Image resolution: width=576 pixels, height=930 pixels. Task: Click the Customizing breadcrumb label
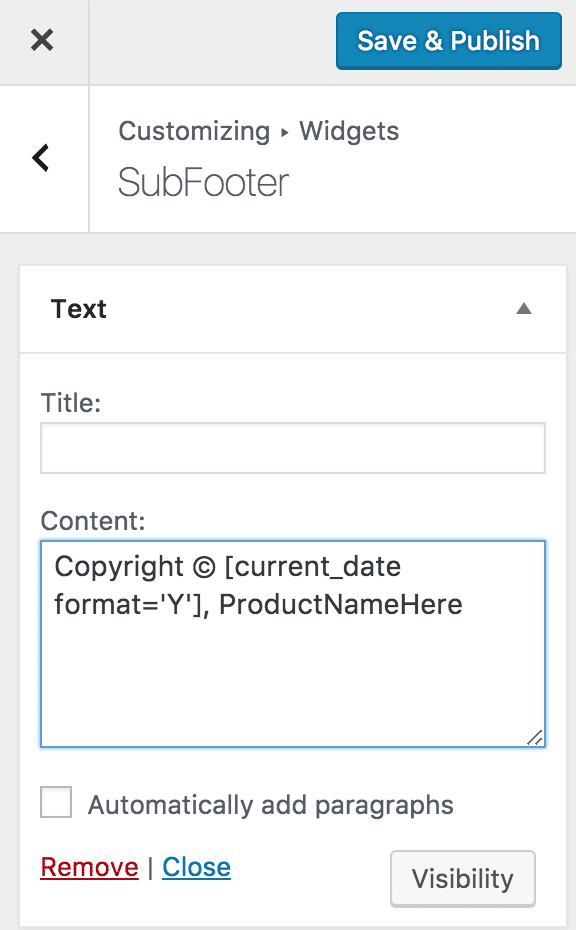(x=194, y=131)
